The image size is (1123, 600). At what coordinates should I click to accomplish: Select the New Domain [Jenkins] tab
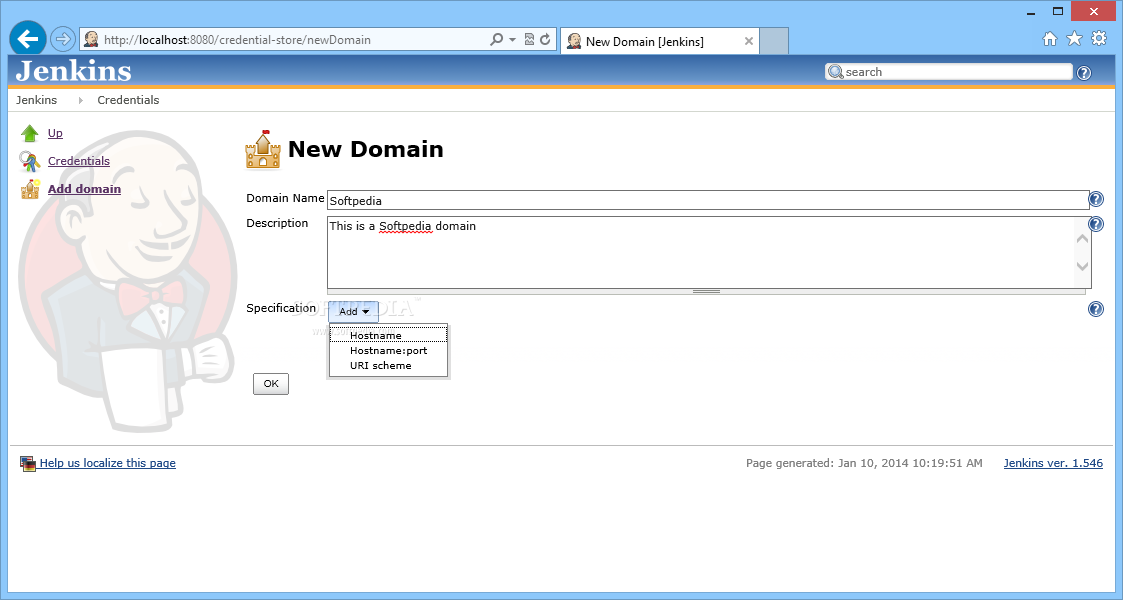click(659, 42)
